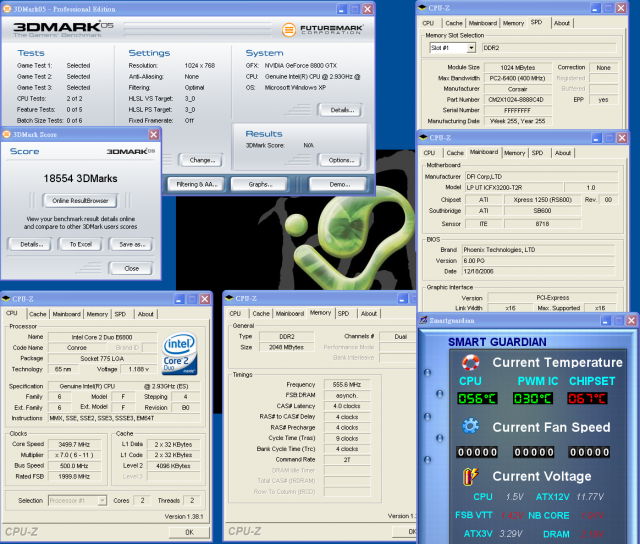This screenshot has width=640, height=544.
Task: Click the 3DMark05 title bar app icon
Action: [x=7, y=9]
